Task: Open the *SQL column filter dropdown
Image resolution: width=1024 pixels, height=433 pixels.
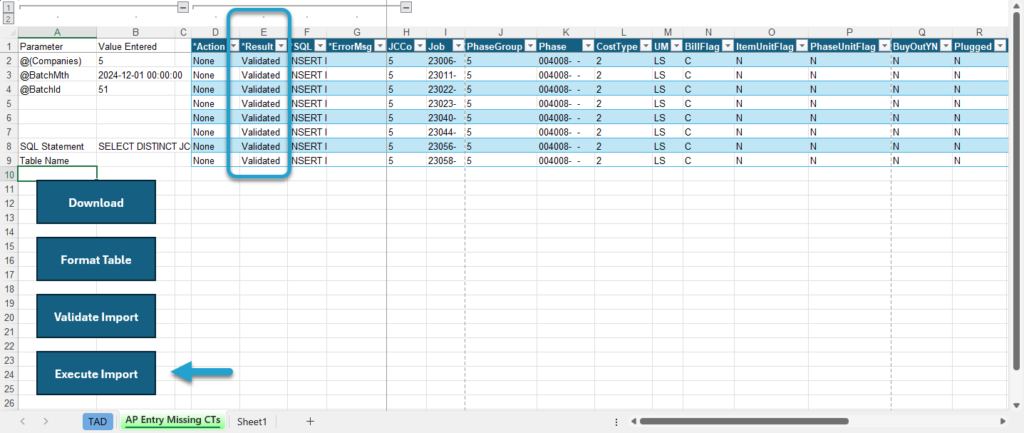Action: (x=320, y=46)
